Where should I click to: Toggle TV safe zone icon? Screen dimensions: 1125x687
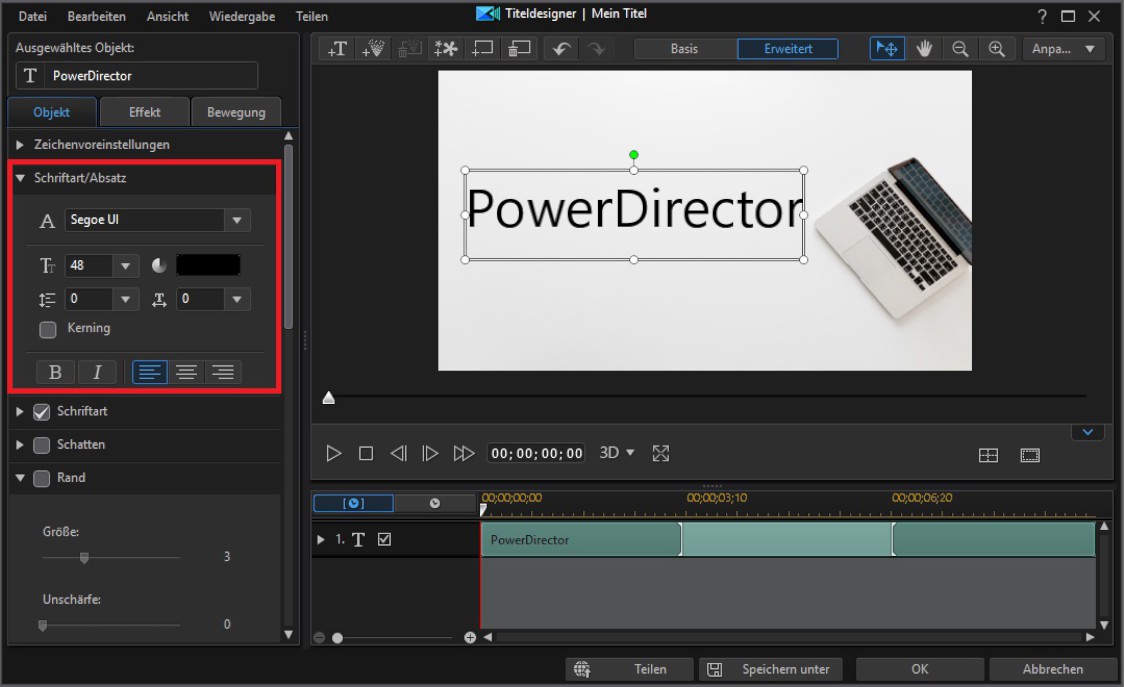click(1030, 455)
